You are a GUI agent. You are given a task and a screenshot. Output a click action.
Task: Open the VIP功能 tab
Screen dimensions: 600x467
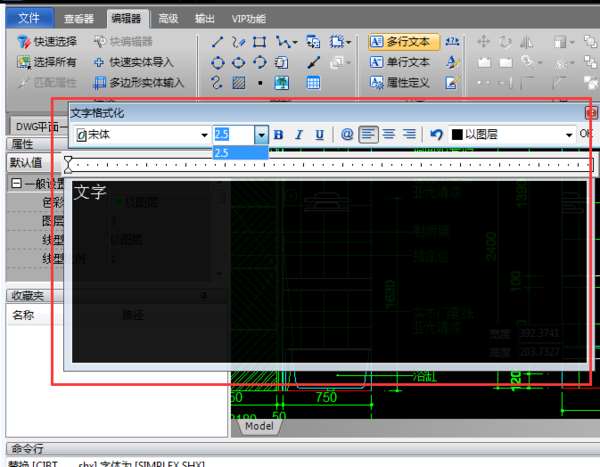click(x=249, y=19)
